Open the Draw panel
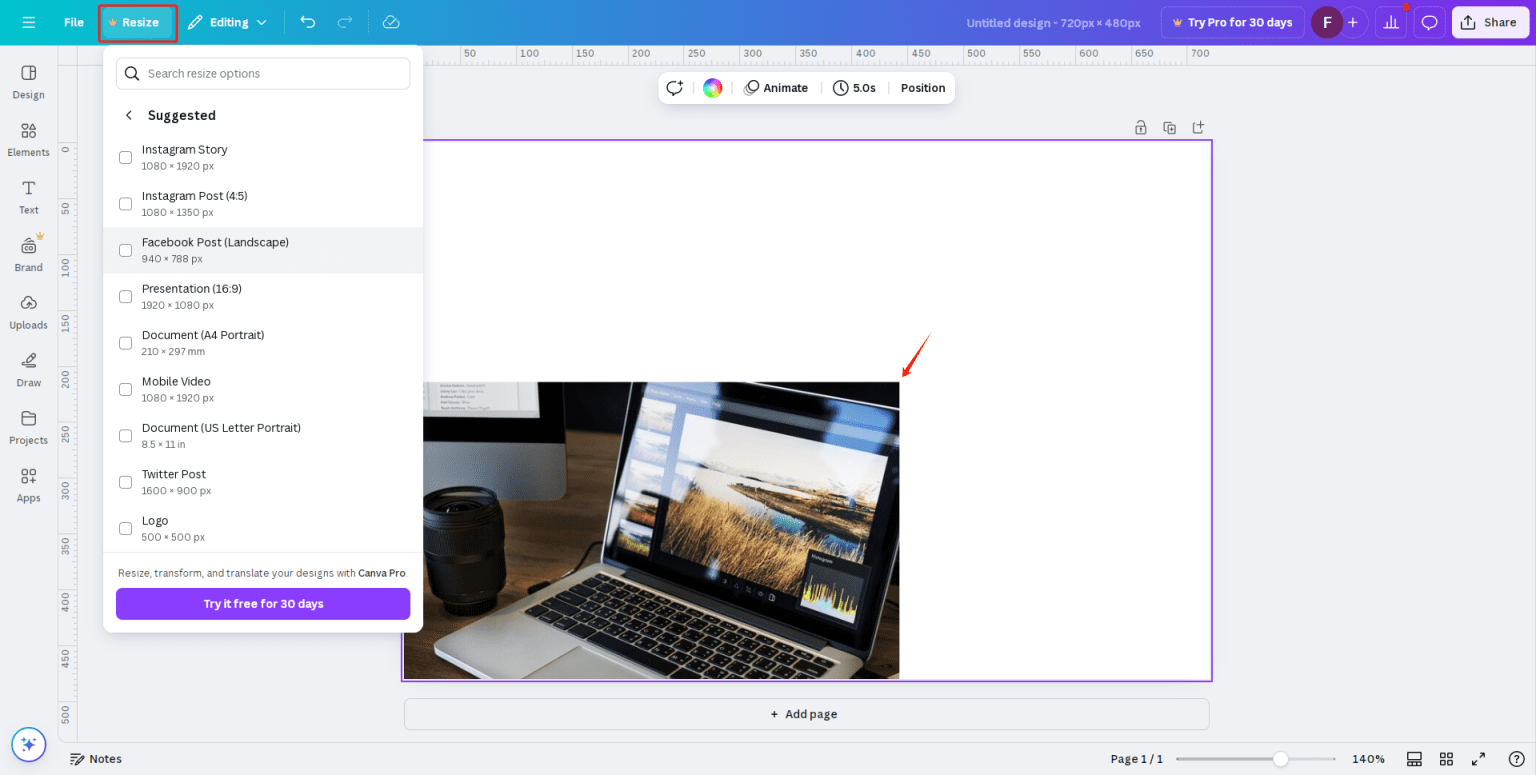The height and width of the screenshot is (775, 1536). 28,368
